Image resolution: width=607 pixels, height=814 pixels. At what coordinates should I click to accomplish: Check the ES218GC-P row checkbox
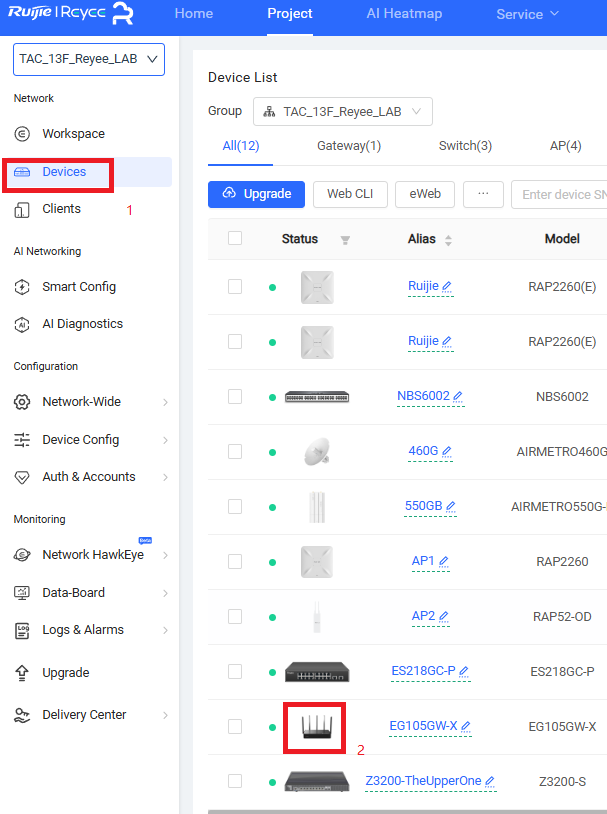tap(235, 672)
